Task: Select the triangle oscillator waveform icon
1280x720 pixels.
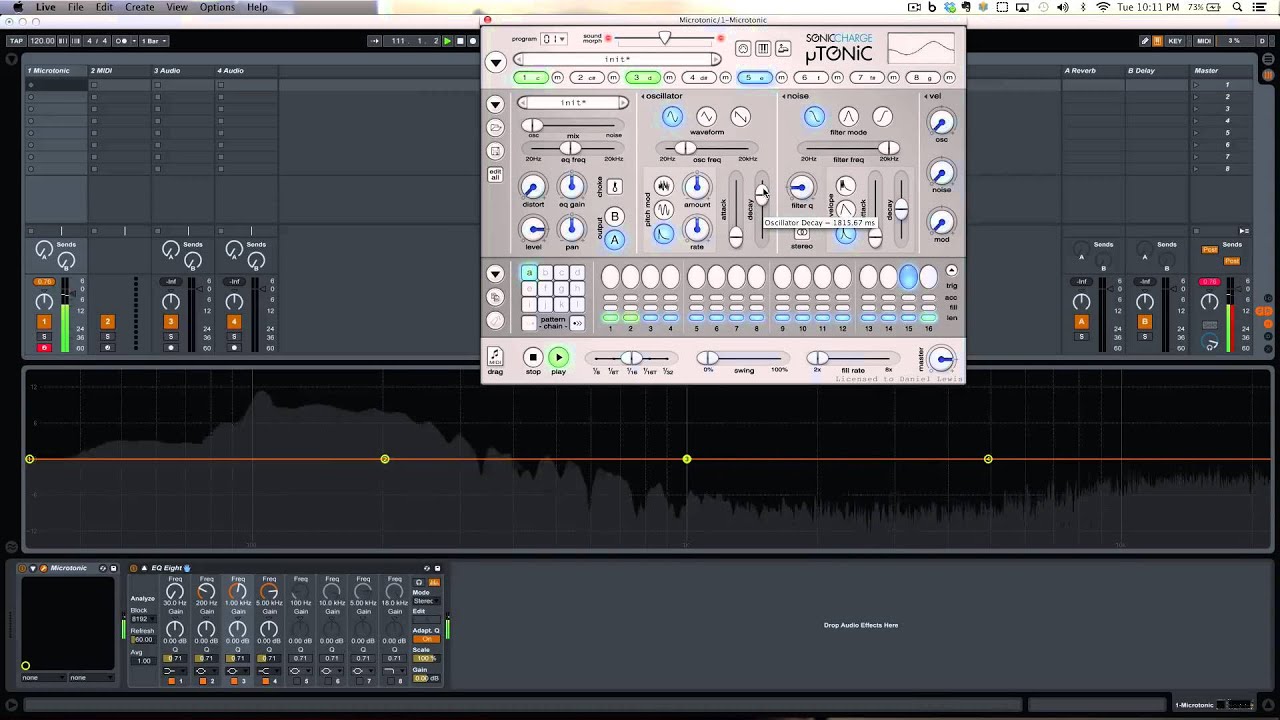Action: [x=706, y=117]
